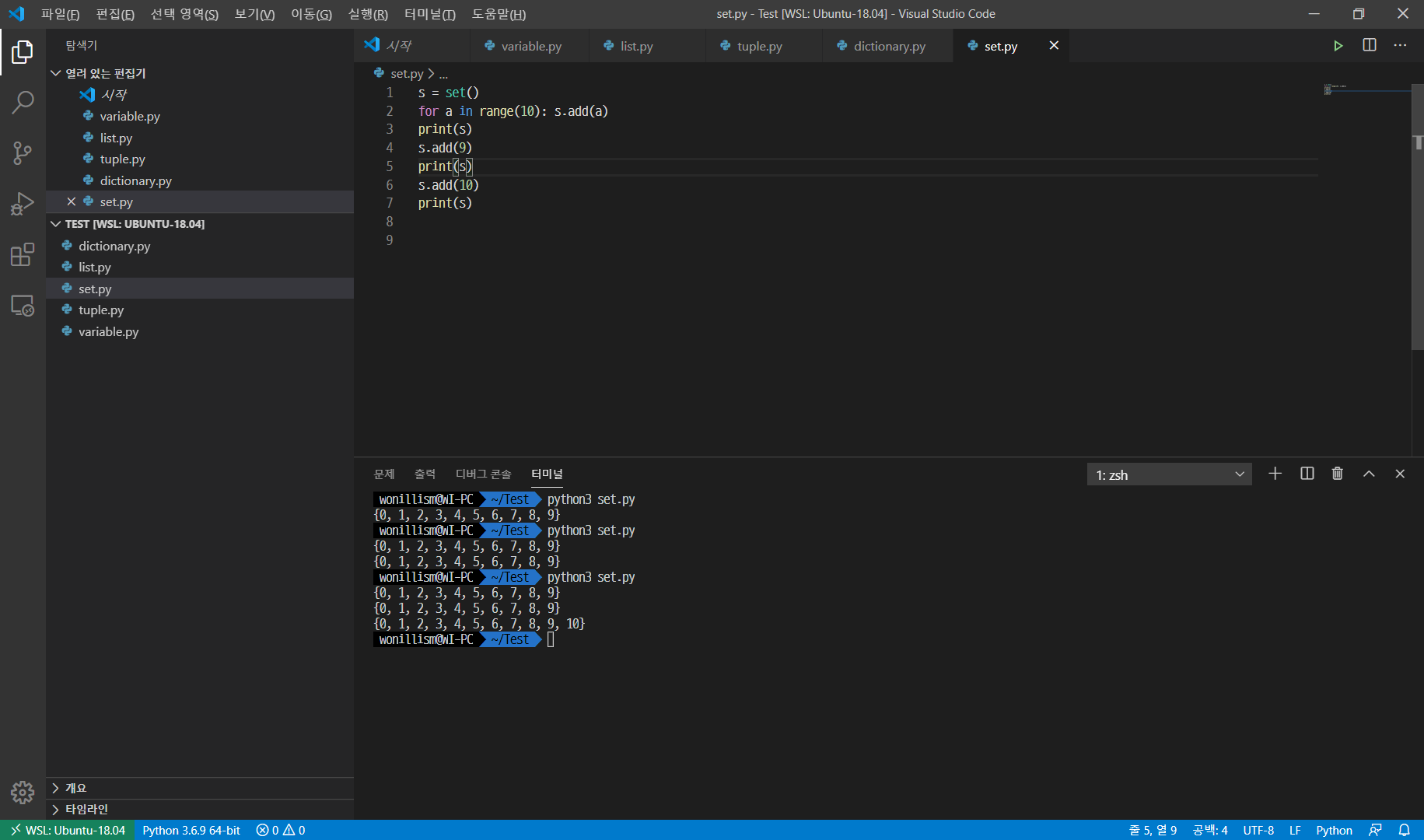Screen dimensions: 1424x840
Task: Open the Run menu
Action: [368, 14]
